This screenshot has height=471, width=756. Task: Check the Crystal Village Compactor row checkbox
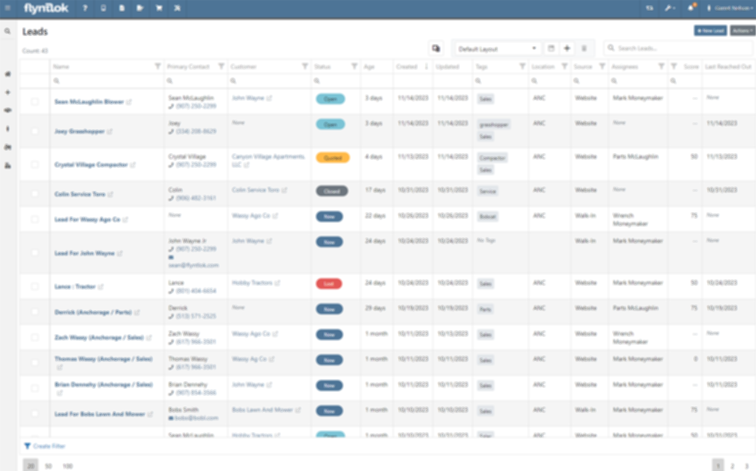(35, 164)
